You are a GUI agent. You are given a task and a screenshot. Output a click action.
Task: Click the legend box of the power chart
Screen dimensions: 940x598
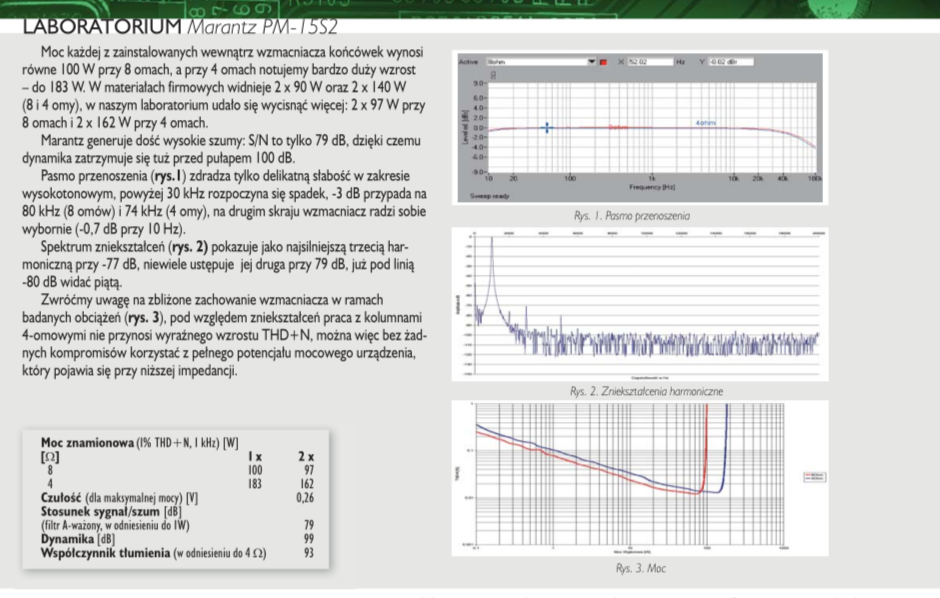(x=814, y=477)
